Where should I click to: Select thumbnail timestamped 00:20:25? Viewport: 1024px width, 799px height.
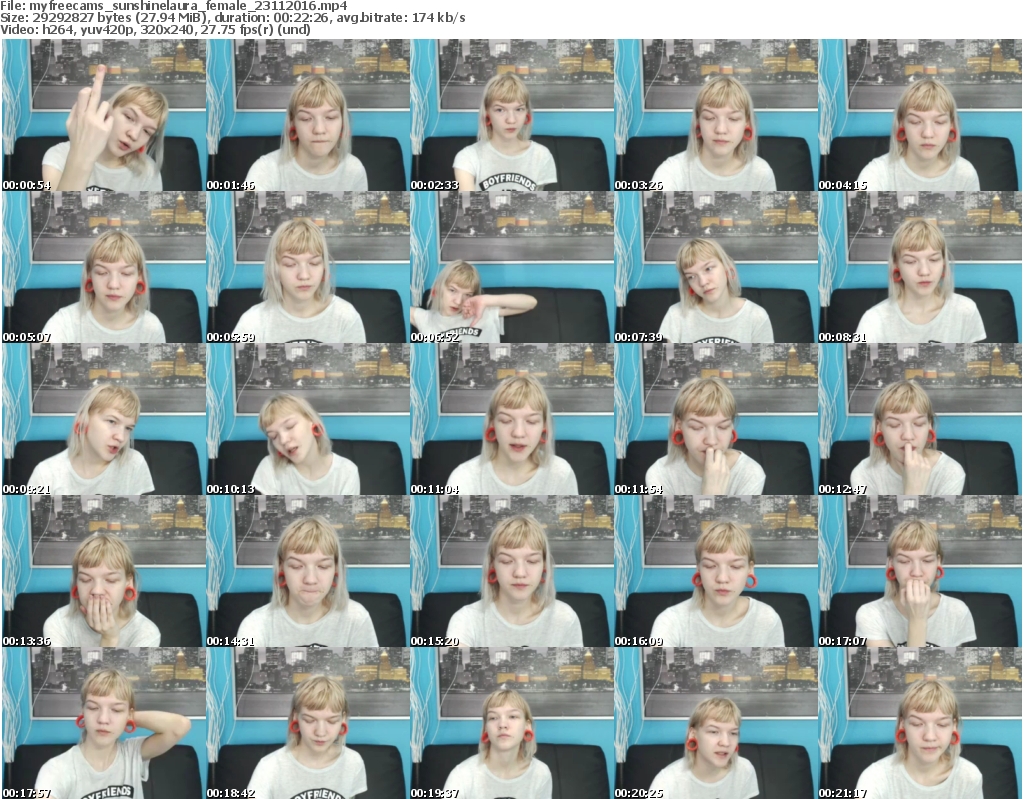tap(716, 723)
